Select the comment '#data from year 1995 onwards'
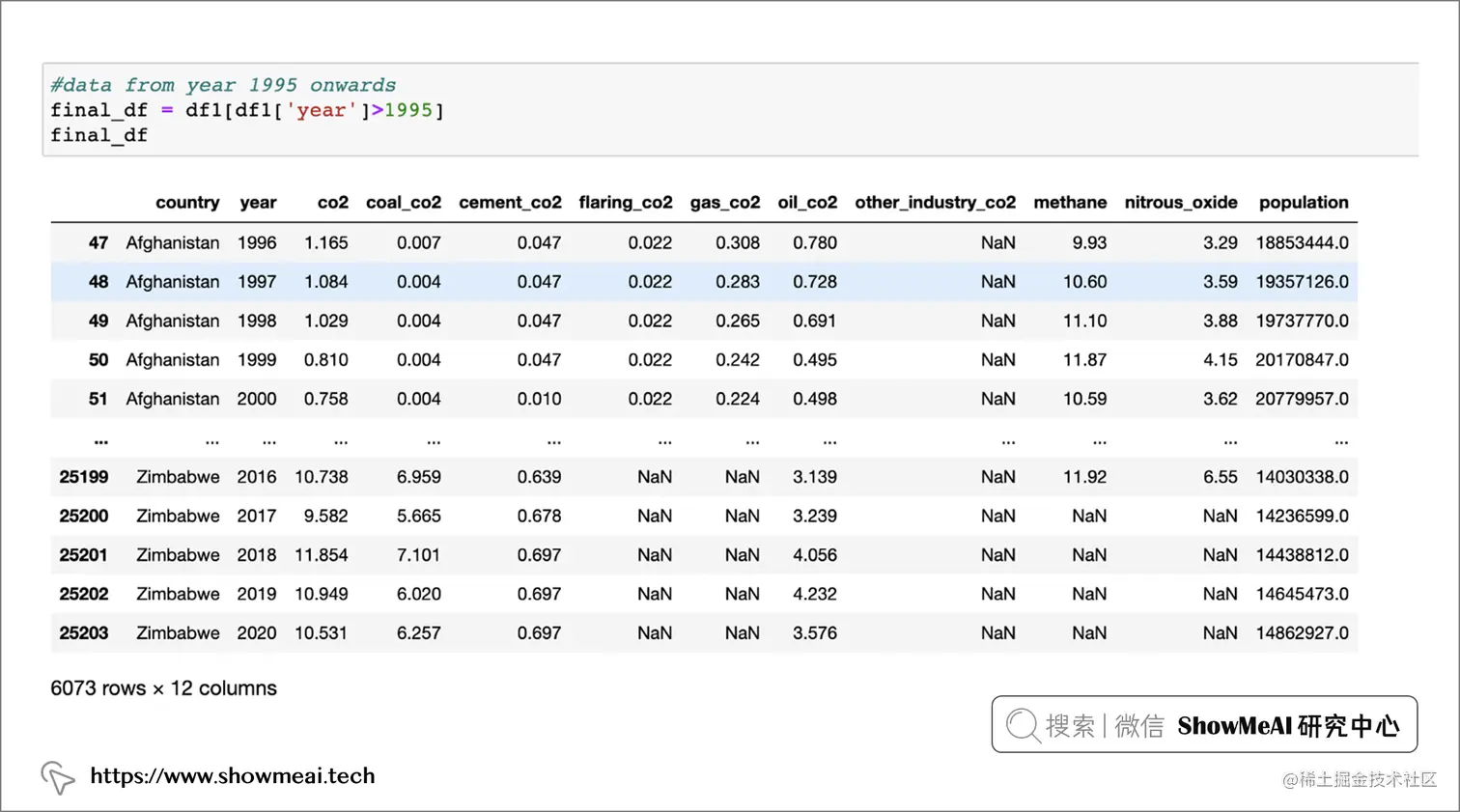 coord(223,85)
